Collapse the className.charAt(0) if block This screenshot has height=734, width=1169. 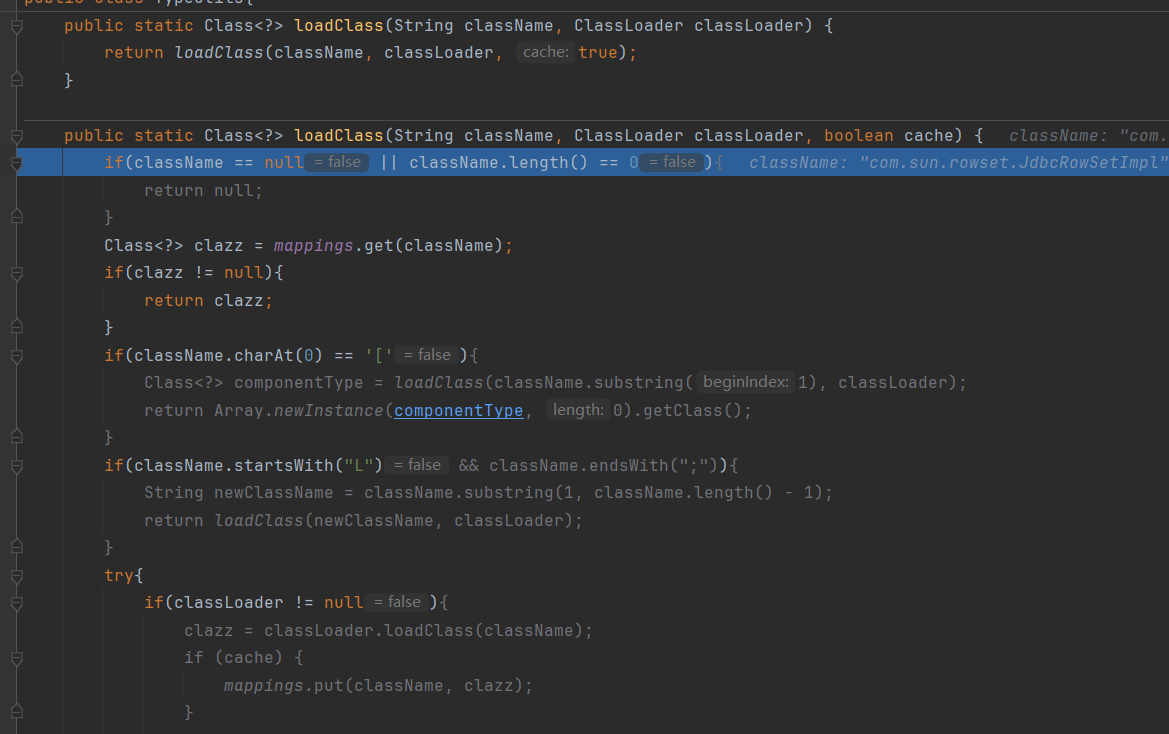[16, 356]
